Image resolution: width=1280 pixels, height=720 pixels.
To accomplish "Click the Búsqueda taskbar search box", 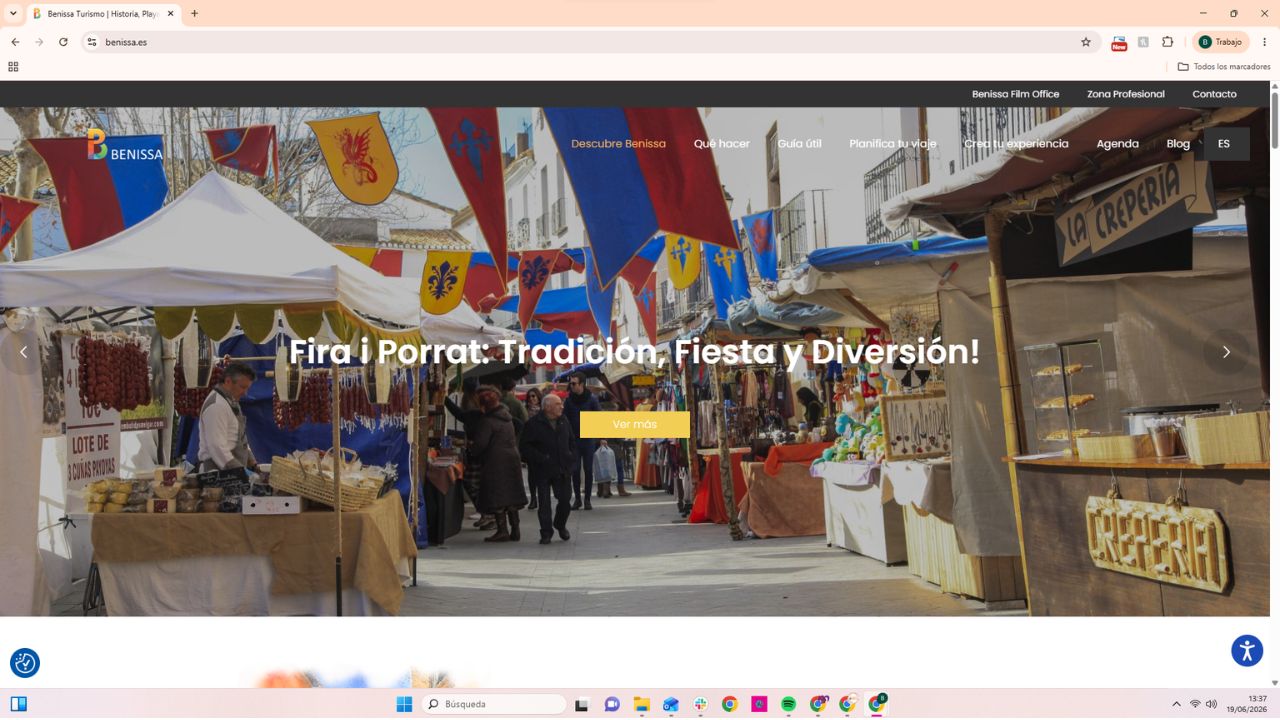I will 494,704.
